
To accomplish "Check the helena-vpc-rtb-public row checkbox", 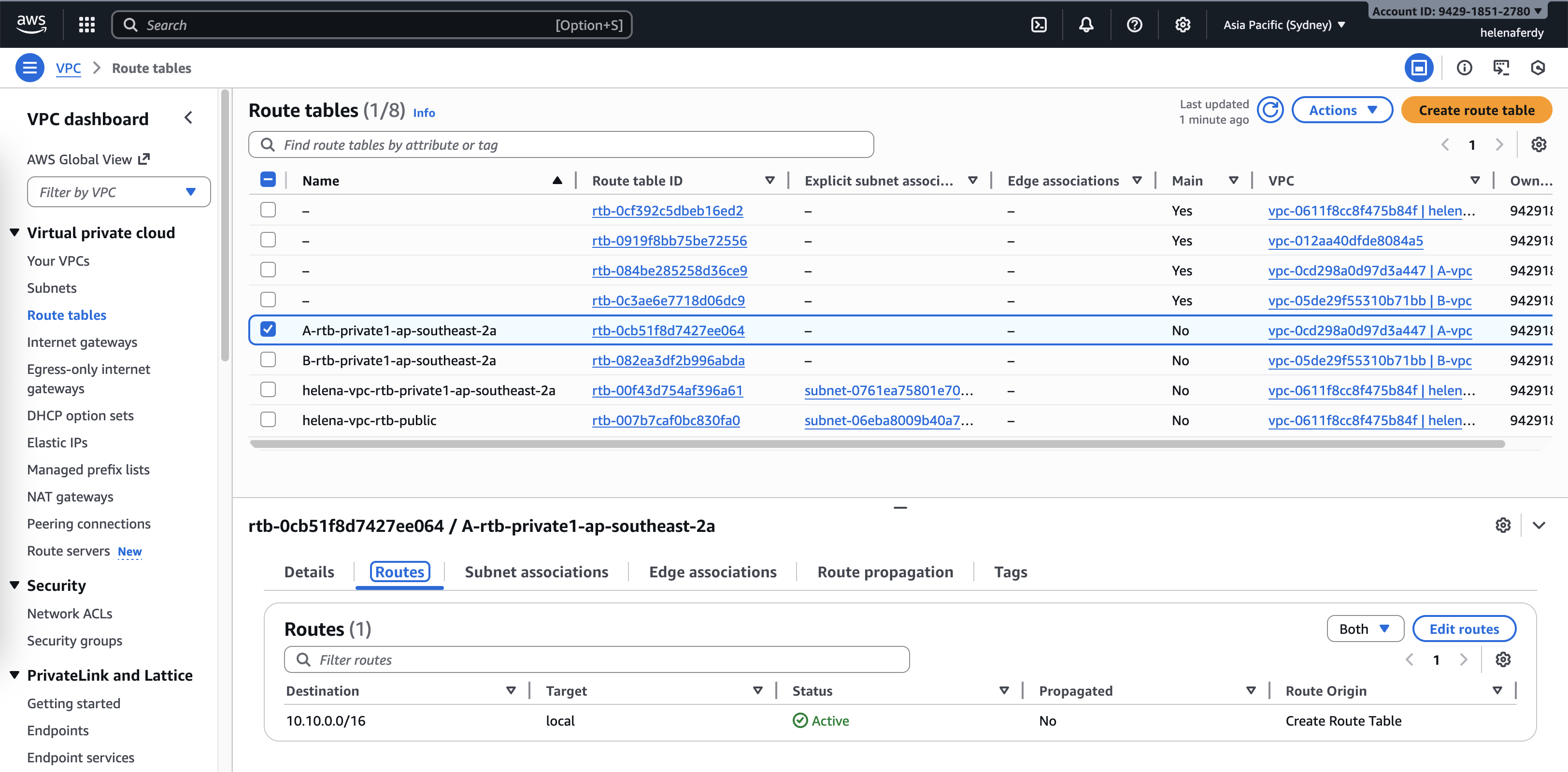I will point(268,420).
